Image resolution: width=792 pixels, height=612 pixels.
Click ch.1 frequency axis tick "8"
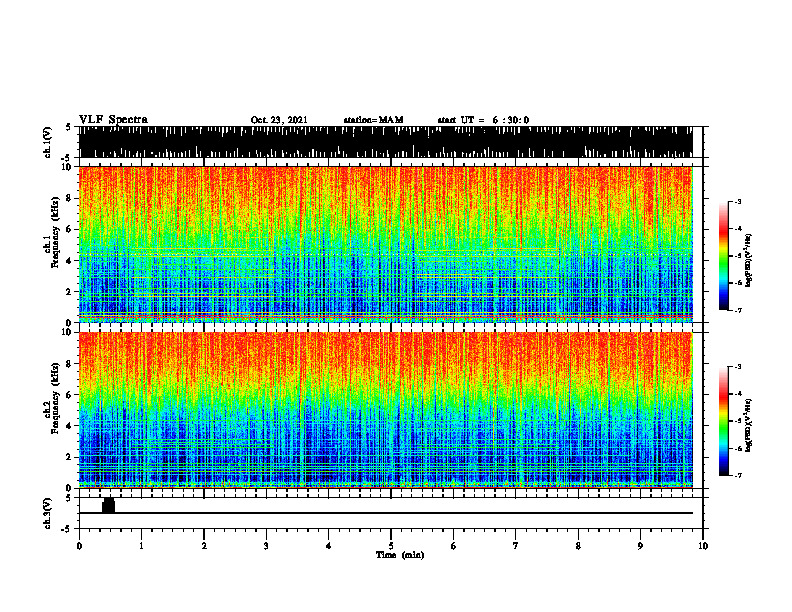(x=71, y=198)
